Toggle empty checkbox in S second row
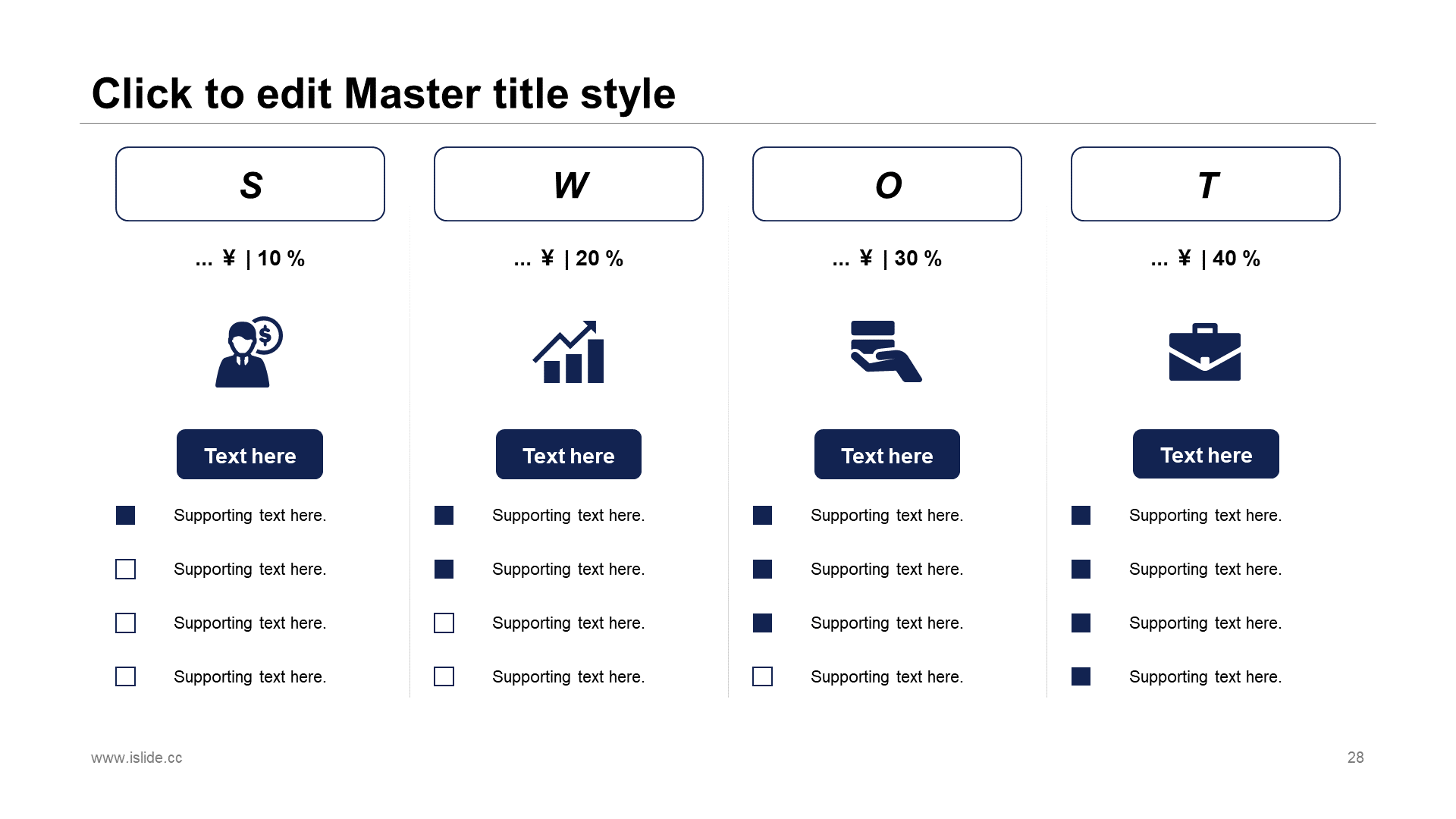The height and width of the screenshot is (819, 1456). [x=125, y=568]
